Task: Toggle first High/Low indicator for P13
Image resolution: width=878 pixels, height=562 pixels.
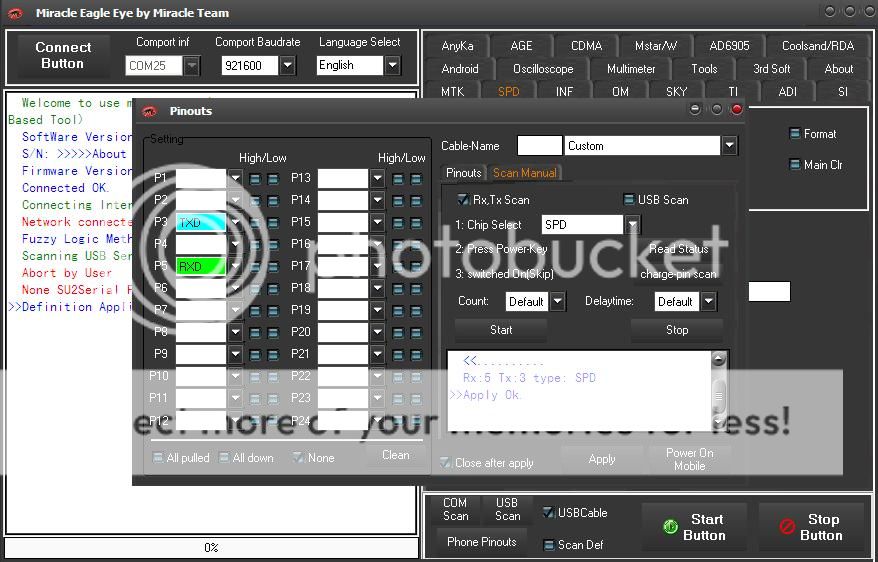Action: 398,179
